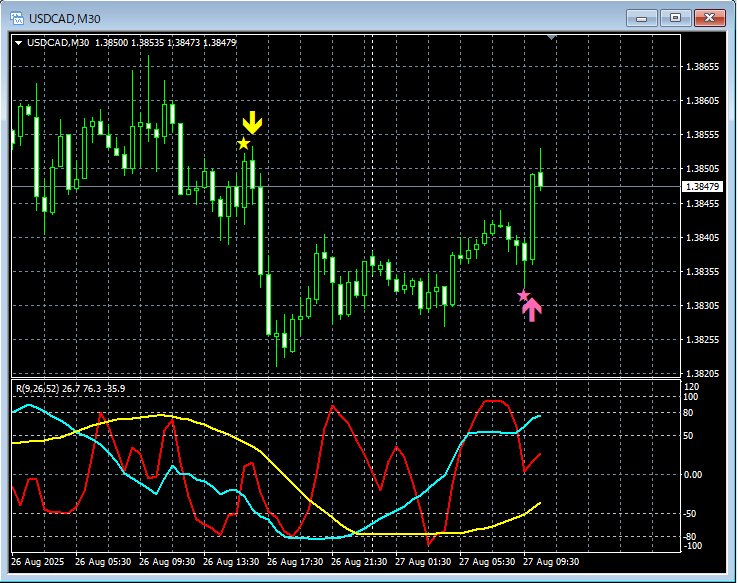Click the 27 Aug 09:30 time axis label

point(551,562)
